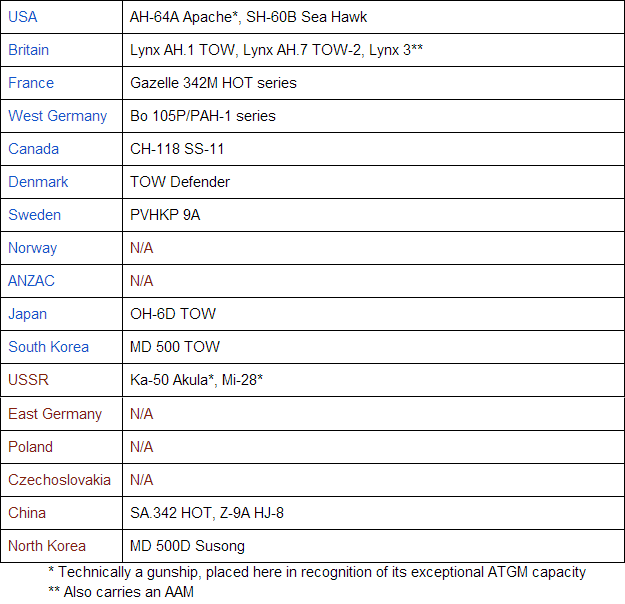Select the 'TOW Defender' cell

pyautogui.click(x=373, y=182)
